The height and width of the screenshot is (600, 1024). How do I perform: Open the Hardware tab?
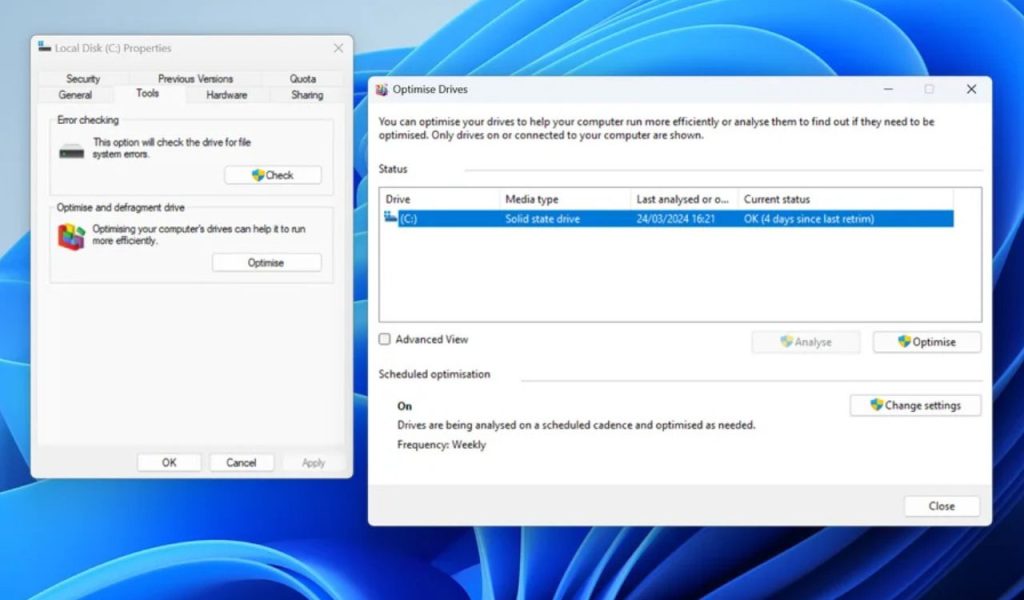(x=227, y=95)
